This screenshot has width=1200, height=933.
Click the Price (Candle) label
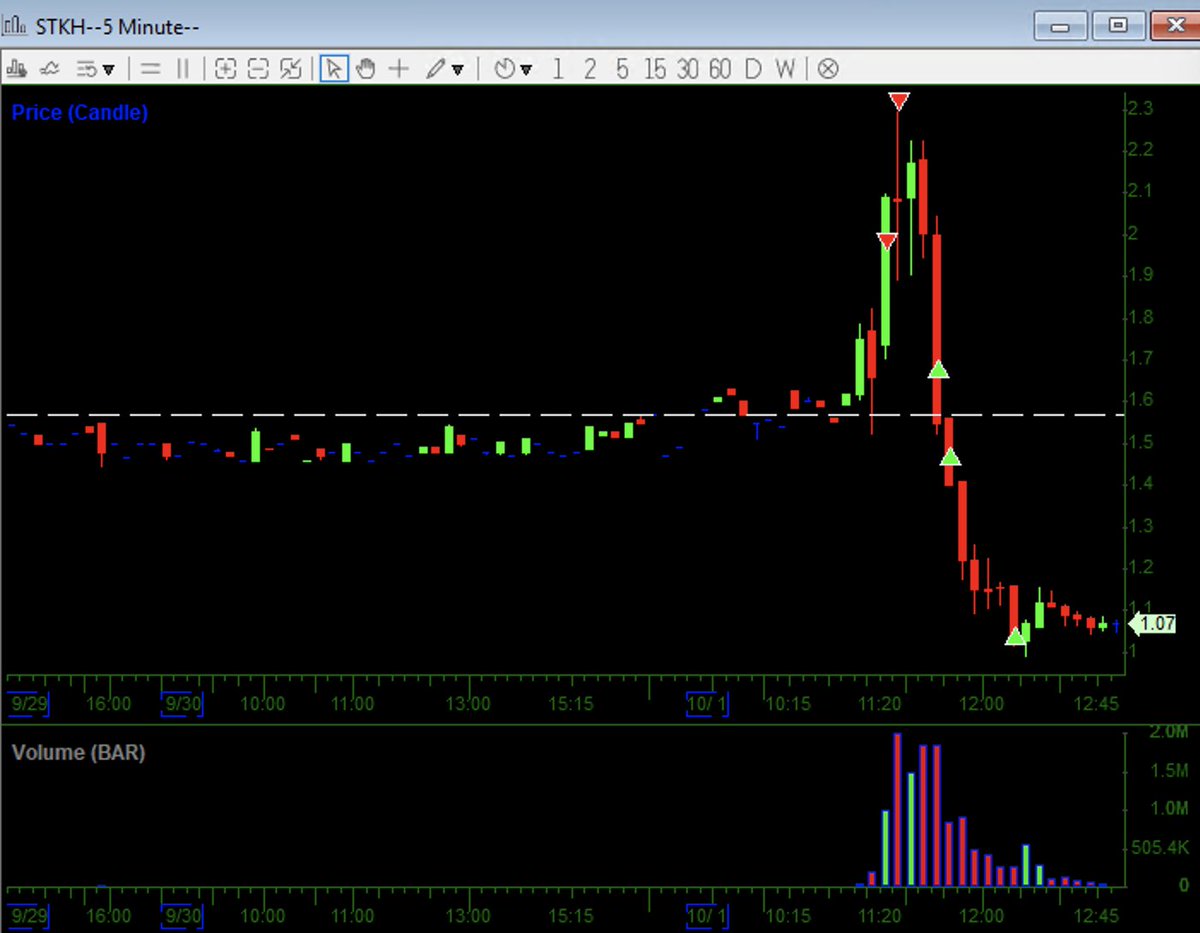click(x=80, y=112)
